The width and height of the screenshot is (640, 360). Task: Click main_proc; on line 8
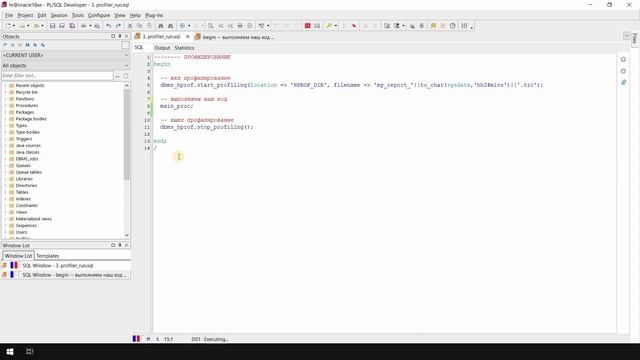coord(176,106)
